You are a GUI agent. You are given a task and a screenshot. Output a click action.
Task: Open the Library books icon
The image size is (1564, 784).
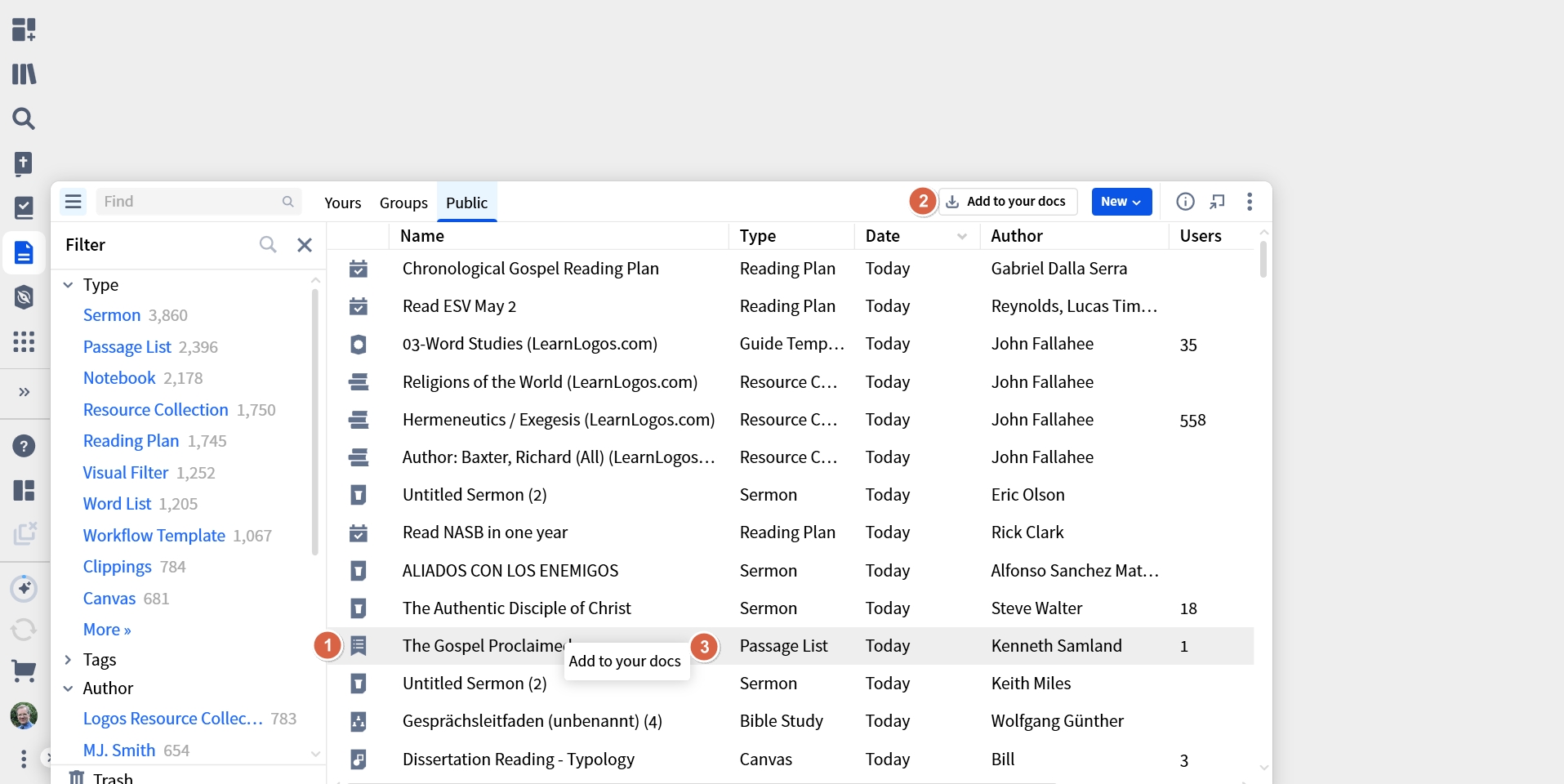point(24,74)
